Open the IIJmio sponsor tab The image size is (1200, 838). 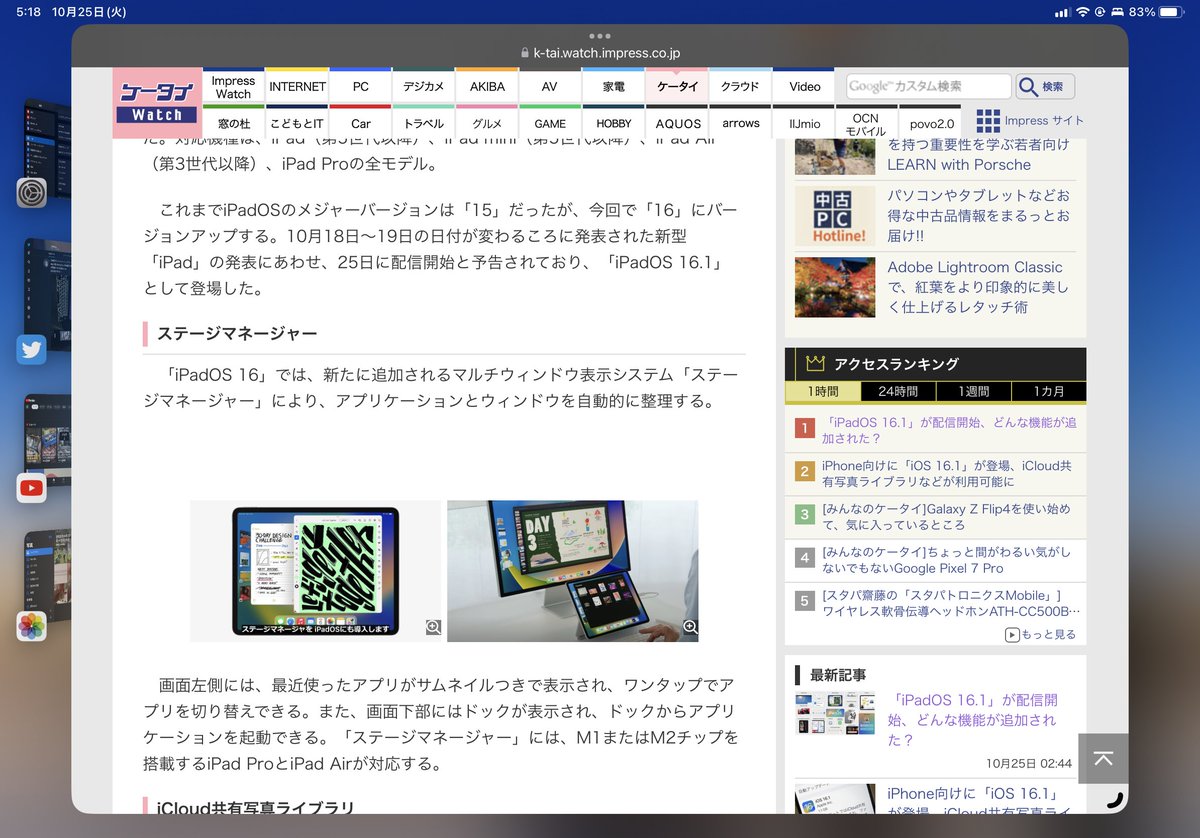pyautogui.click(x=804, y=123)
